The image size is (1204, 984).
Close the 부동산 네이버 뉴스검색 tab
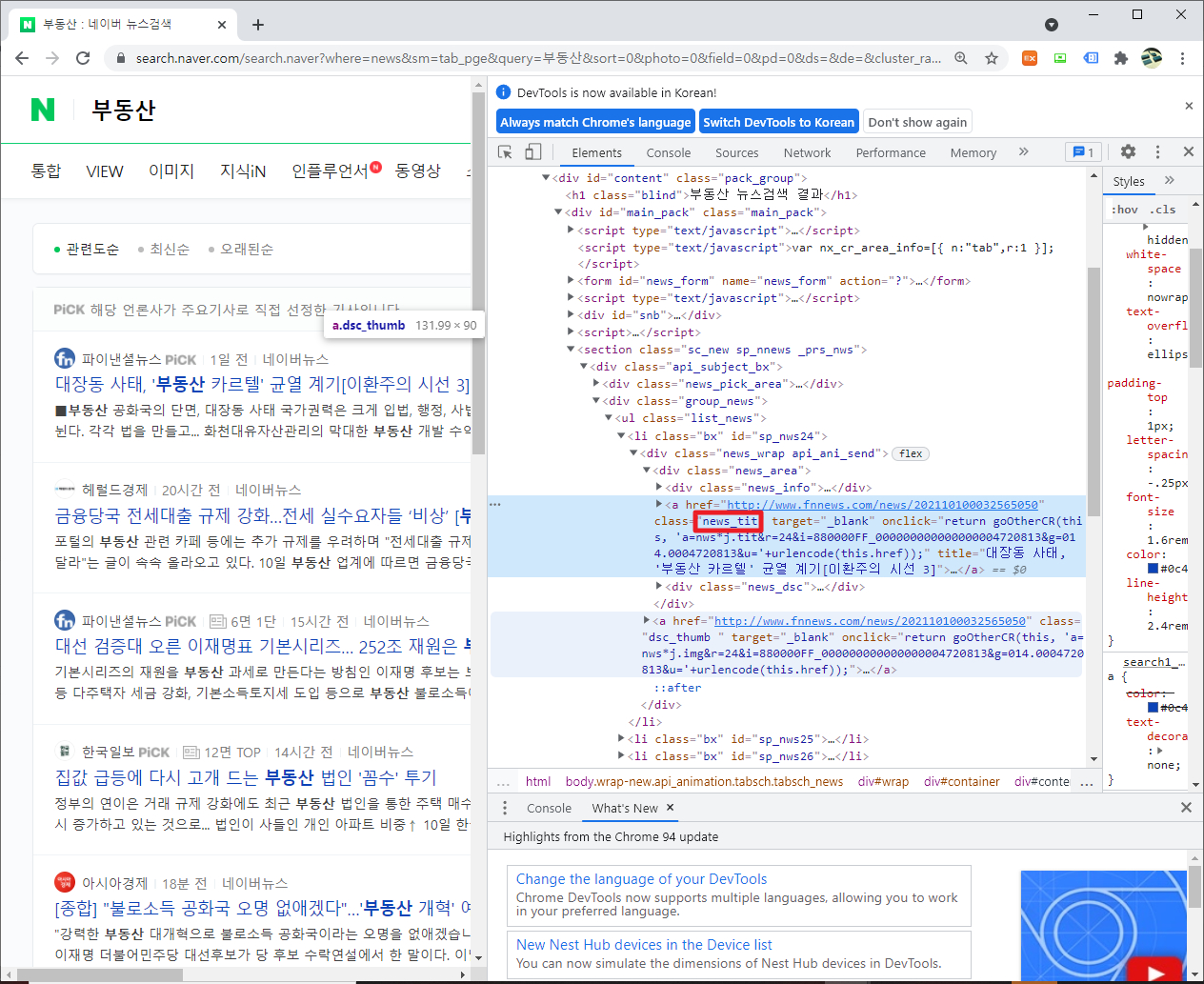(x=222, y=25)
